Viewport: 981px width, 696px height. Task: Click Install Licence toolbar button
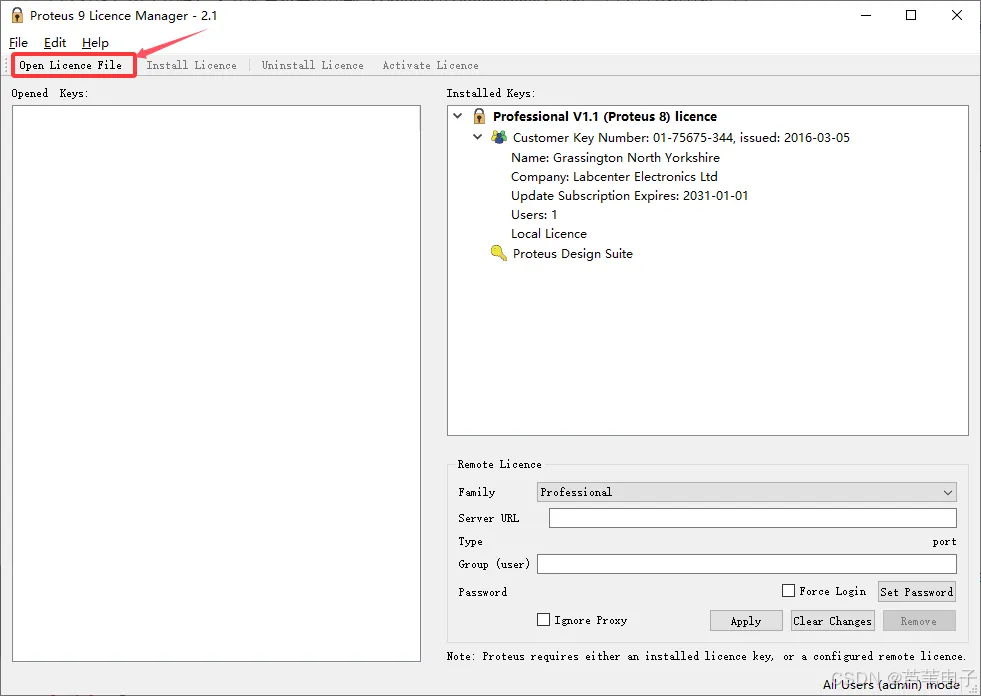pyautogui.click(x=191, y=65)
